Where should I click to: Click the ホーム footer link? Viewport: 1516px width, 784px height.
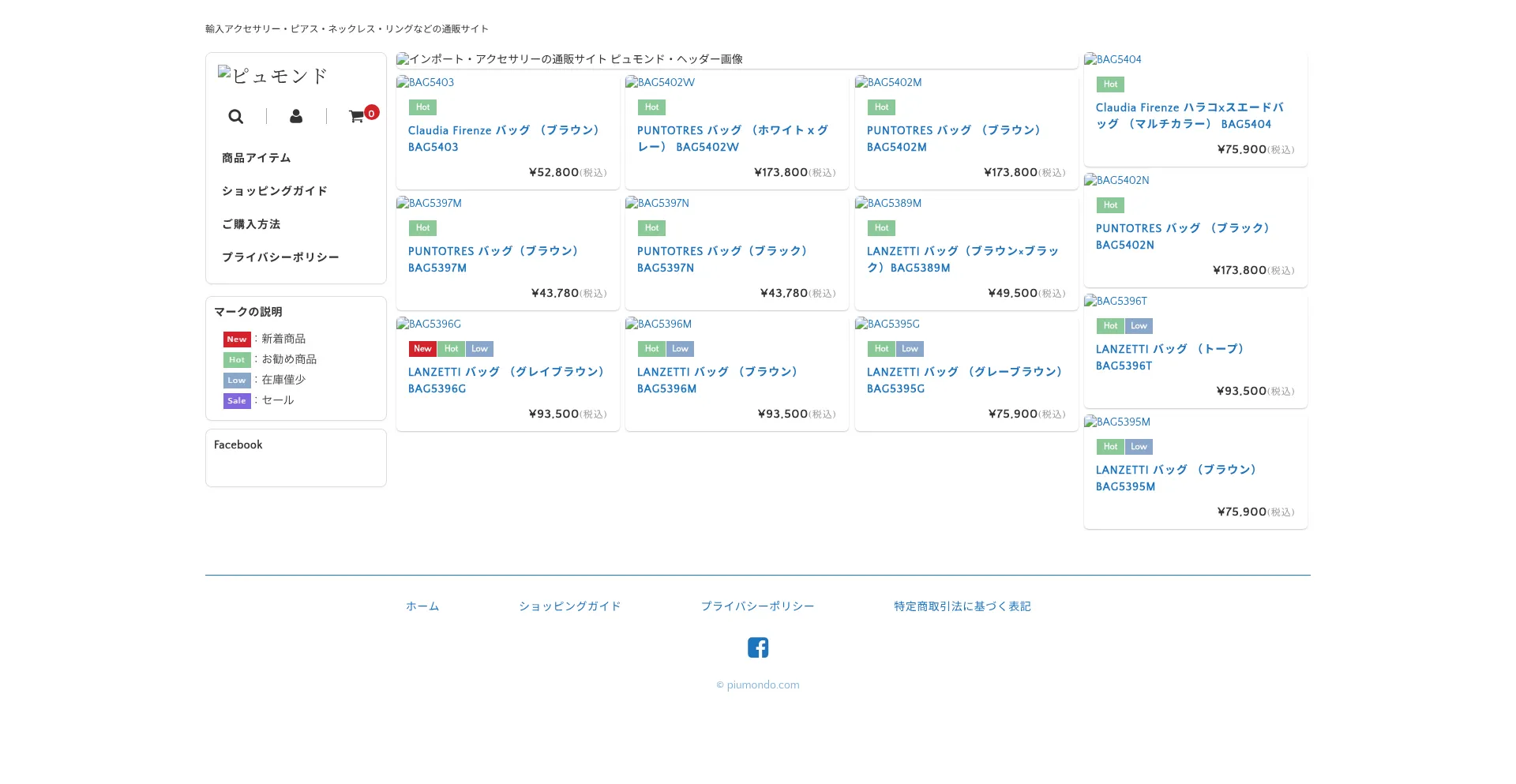(x=422, y=606)
